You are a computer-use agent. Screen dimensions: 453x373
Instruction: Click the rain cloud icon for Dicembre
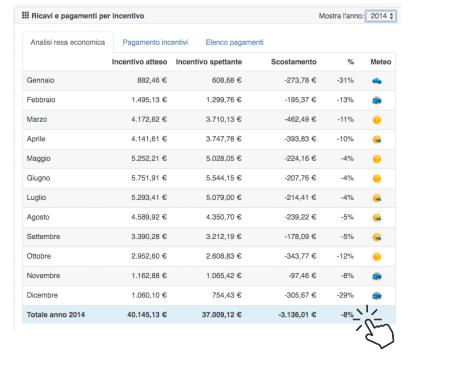click(x=377, y=296)
